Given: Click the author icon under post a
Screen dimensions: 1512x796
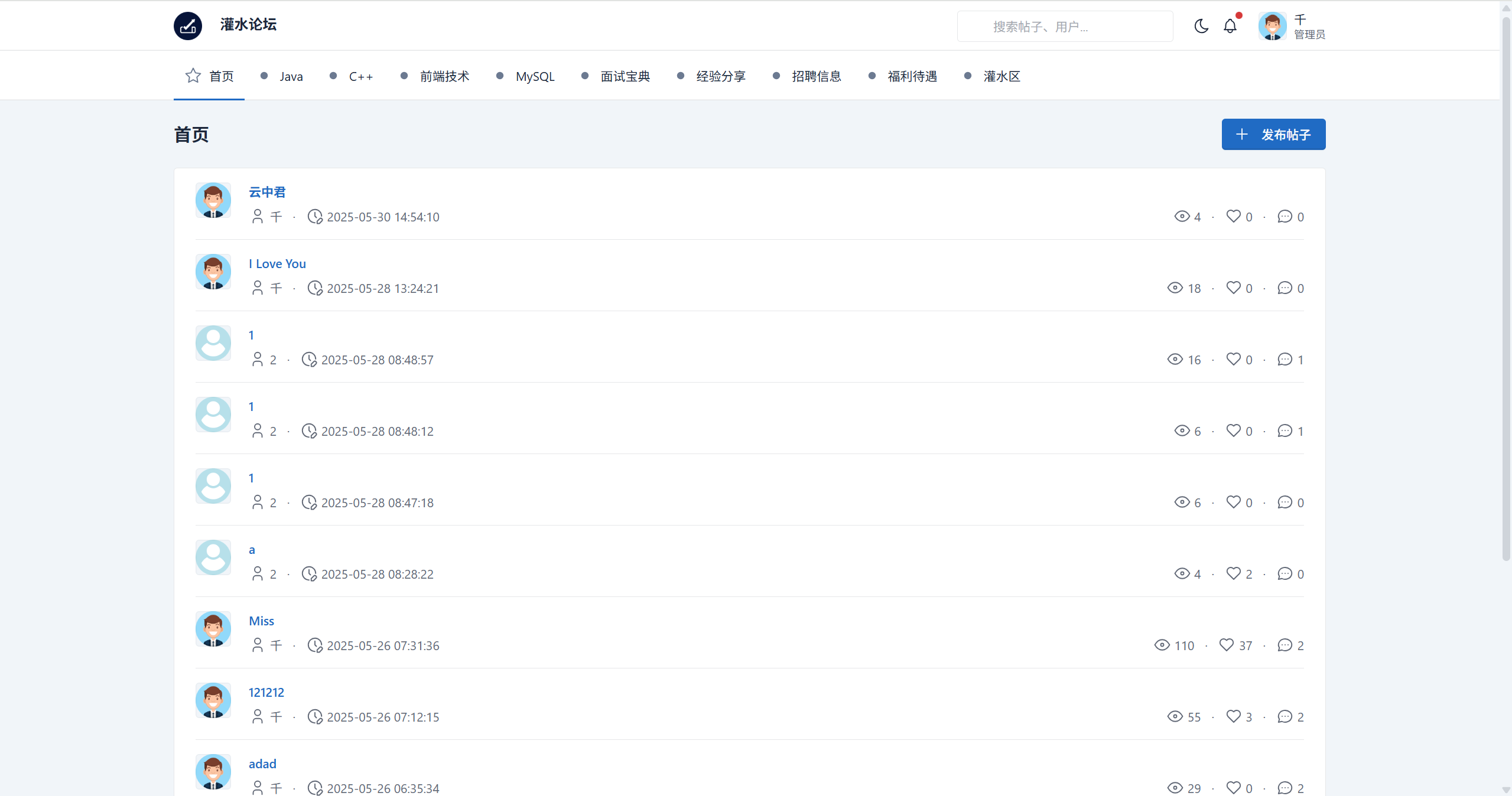Looking at the screenshot, I should pyautogui.click(x=258, y=574).
